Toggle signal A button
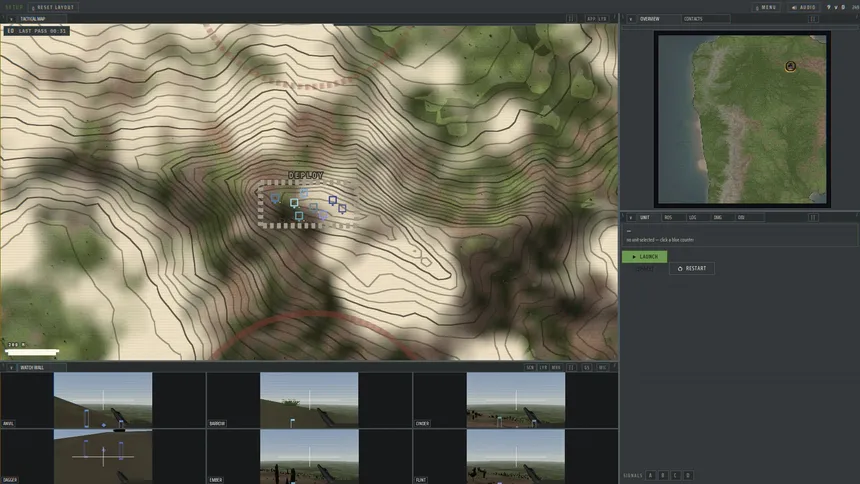Screen dimensions: 860x484 click(x=650, y=475)
